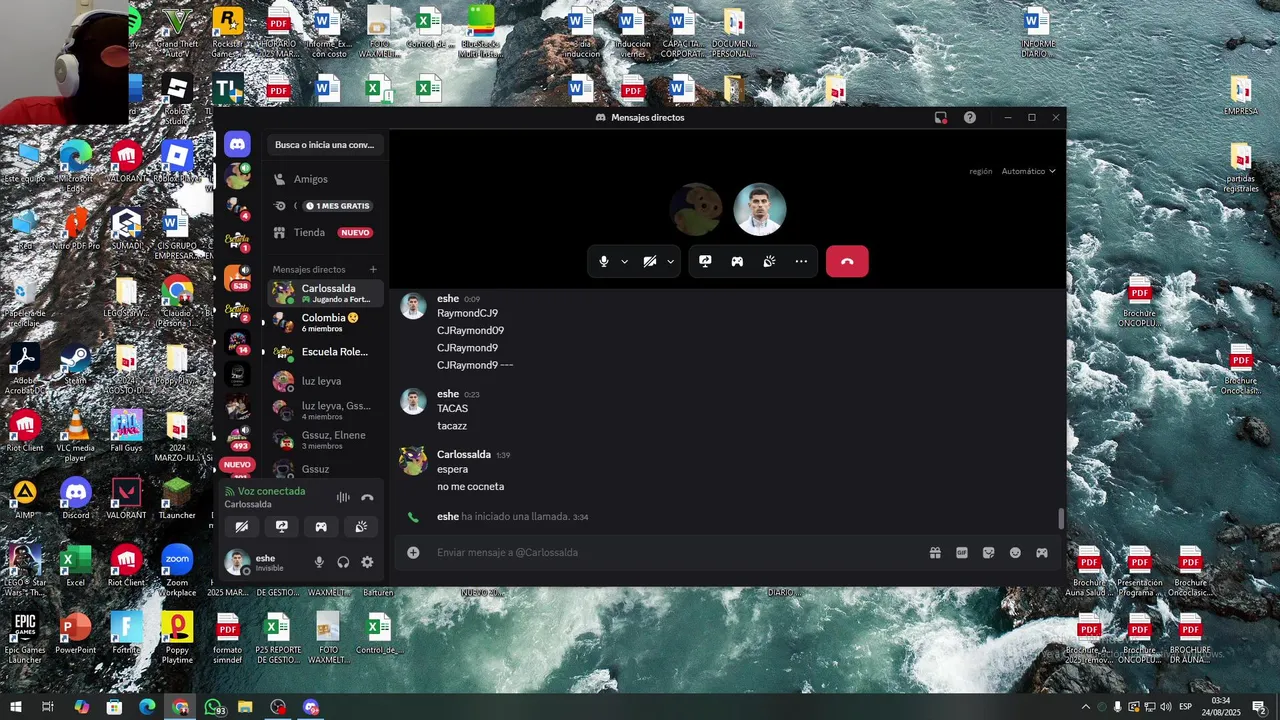Open soundboard from the voice panel
This screenshot has height=720, width=1280.
click(x=361, y=526)
